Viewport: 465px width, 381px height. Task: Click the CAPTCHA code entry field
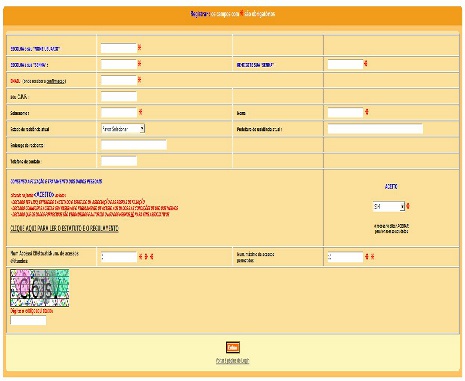click(x=28, y=321)
